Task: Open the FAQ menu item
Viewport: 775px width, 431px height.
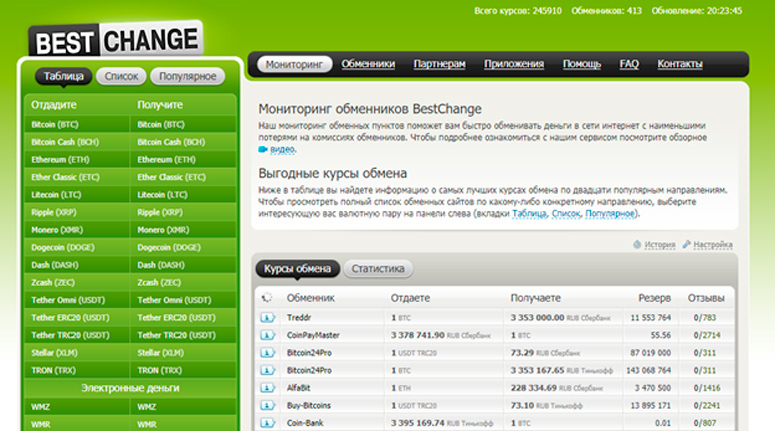Action: tap(629, 64)
